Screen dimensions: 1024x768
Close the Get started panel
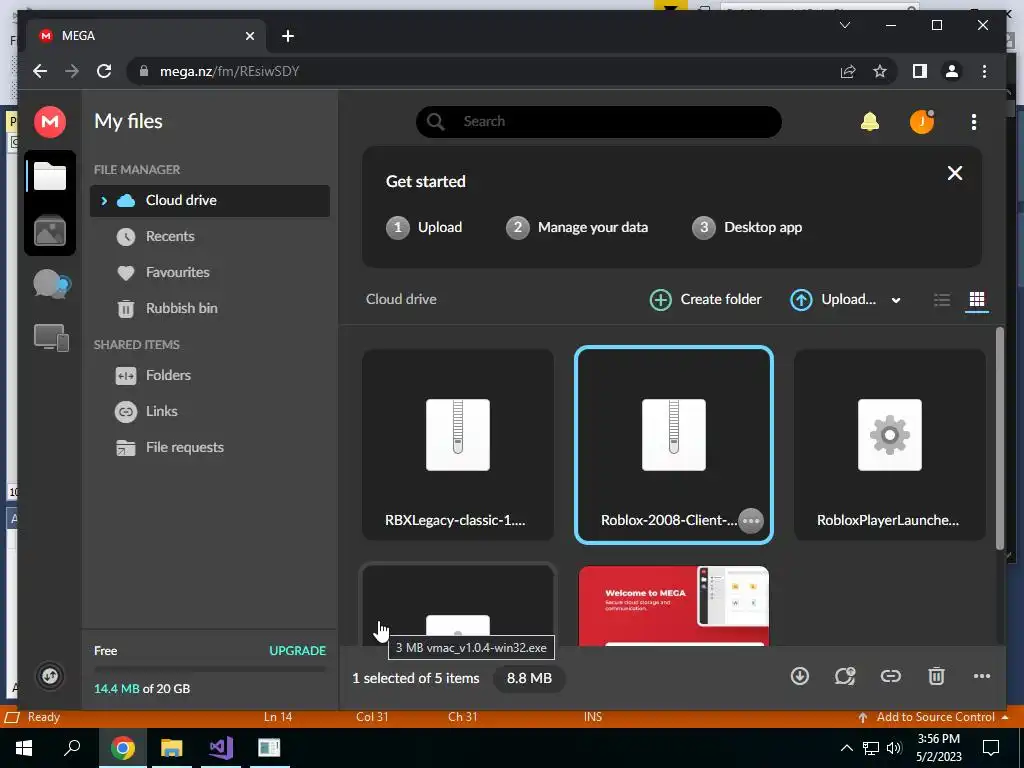tap(955, 173)
